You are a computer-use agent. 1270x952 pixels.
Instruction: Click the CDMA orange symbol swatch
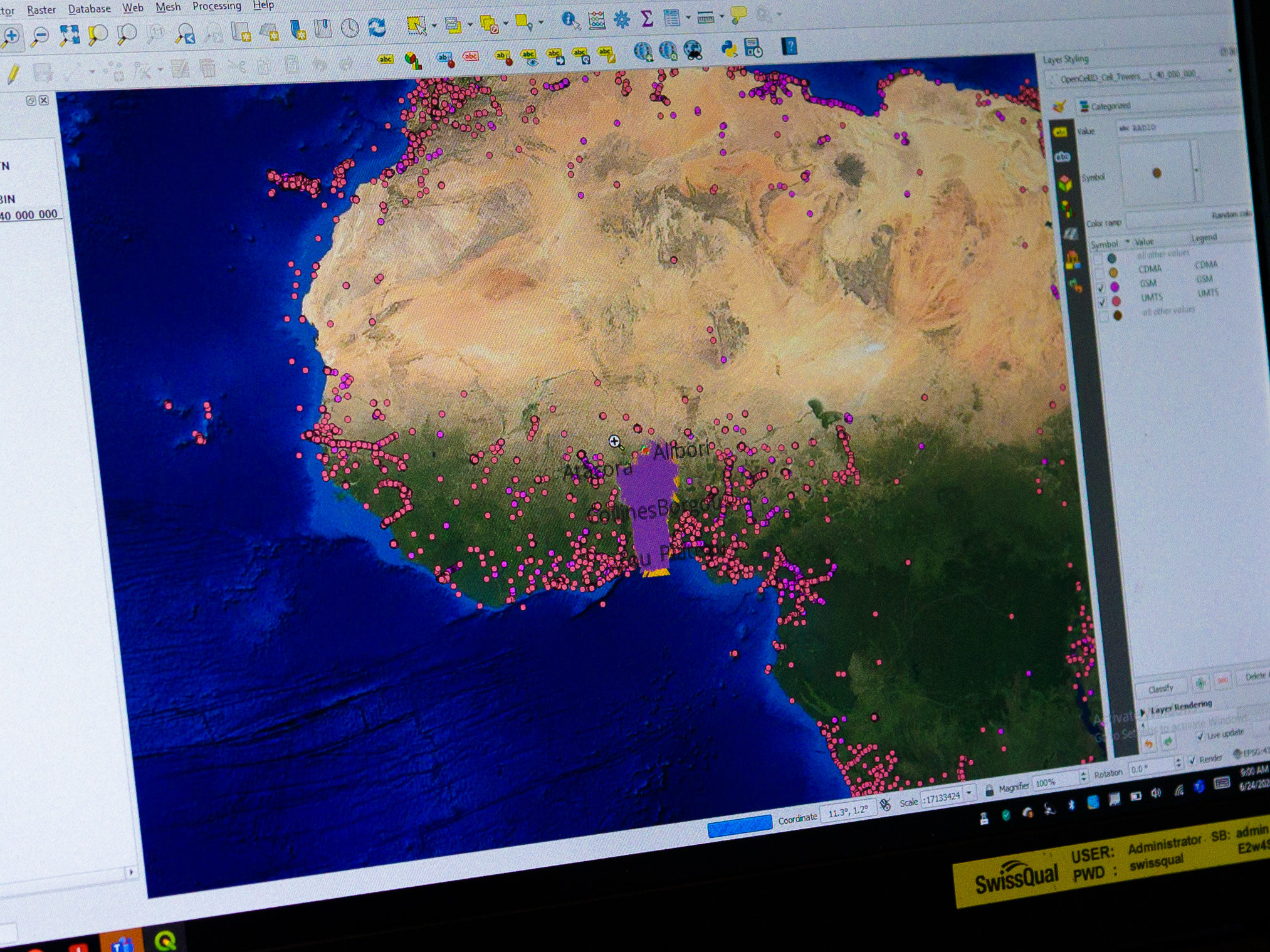pos(1113,273)
